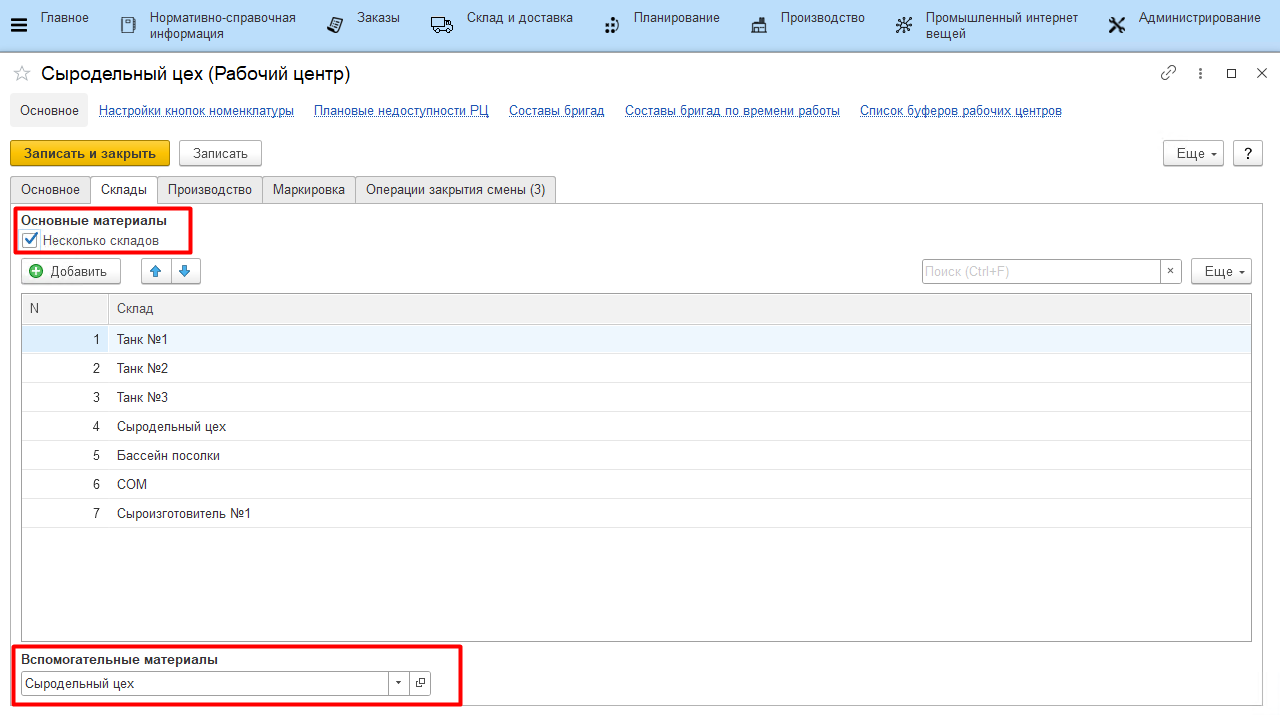
Task: Switch to the 'Производство' tab
Action: coord(210,189)
